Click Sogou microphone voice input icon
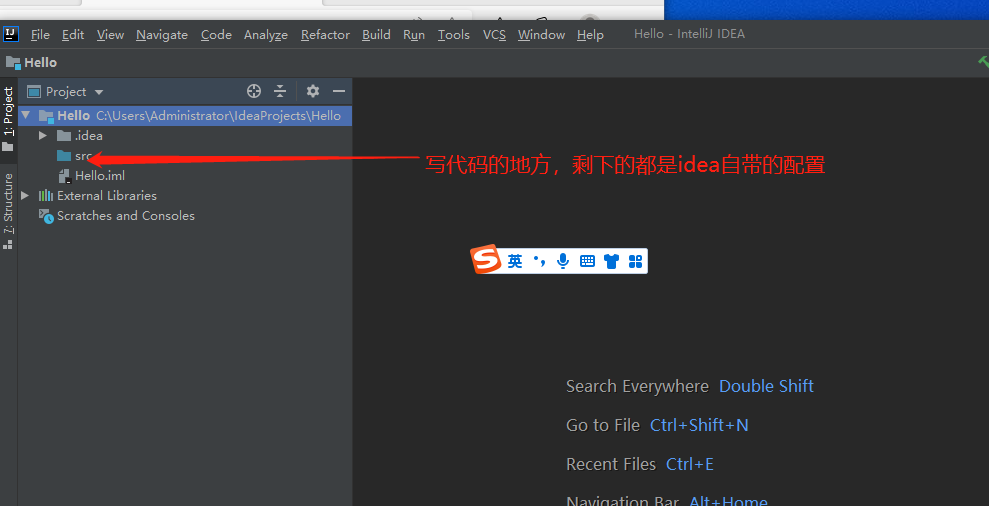The height and width of the screenshot is (506, 989). tap(563, 261)
